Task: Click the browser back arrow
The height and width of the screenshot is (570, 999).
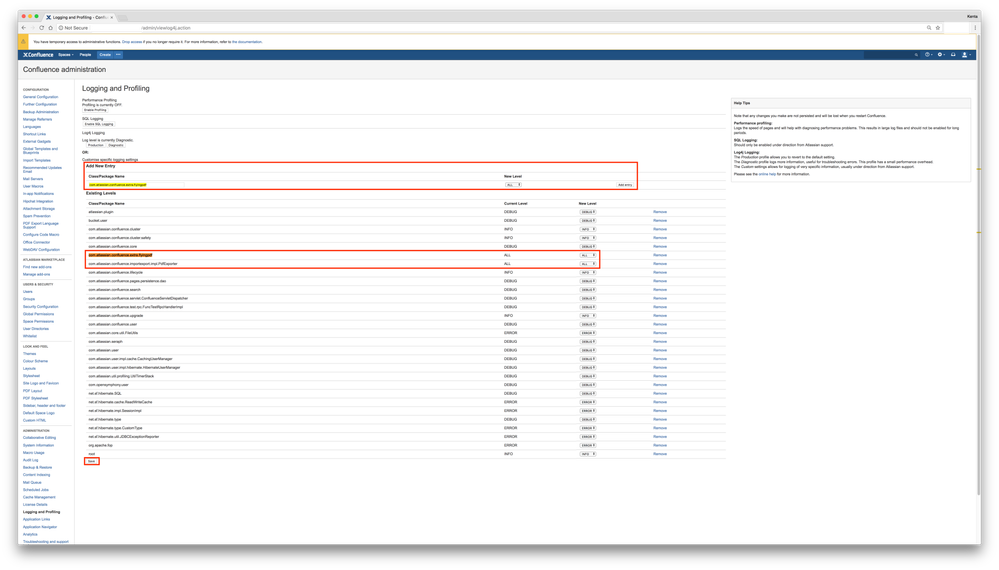Action: 24,28
